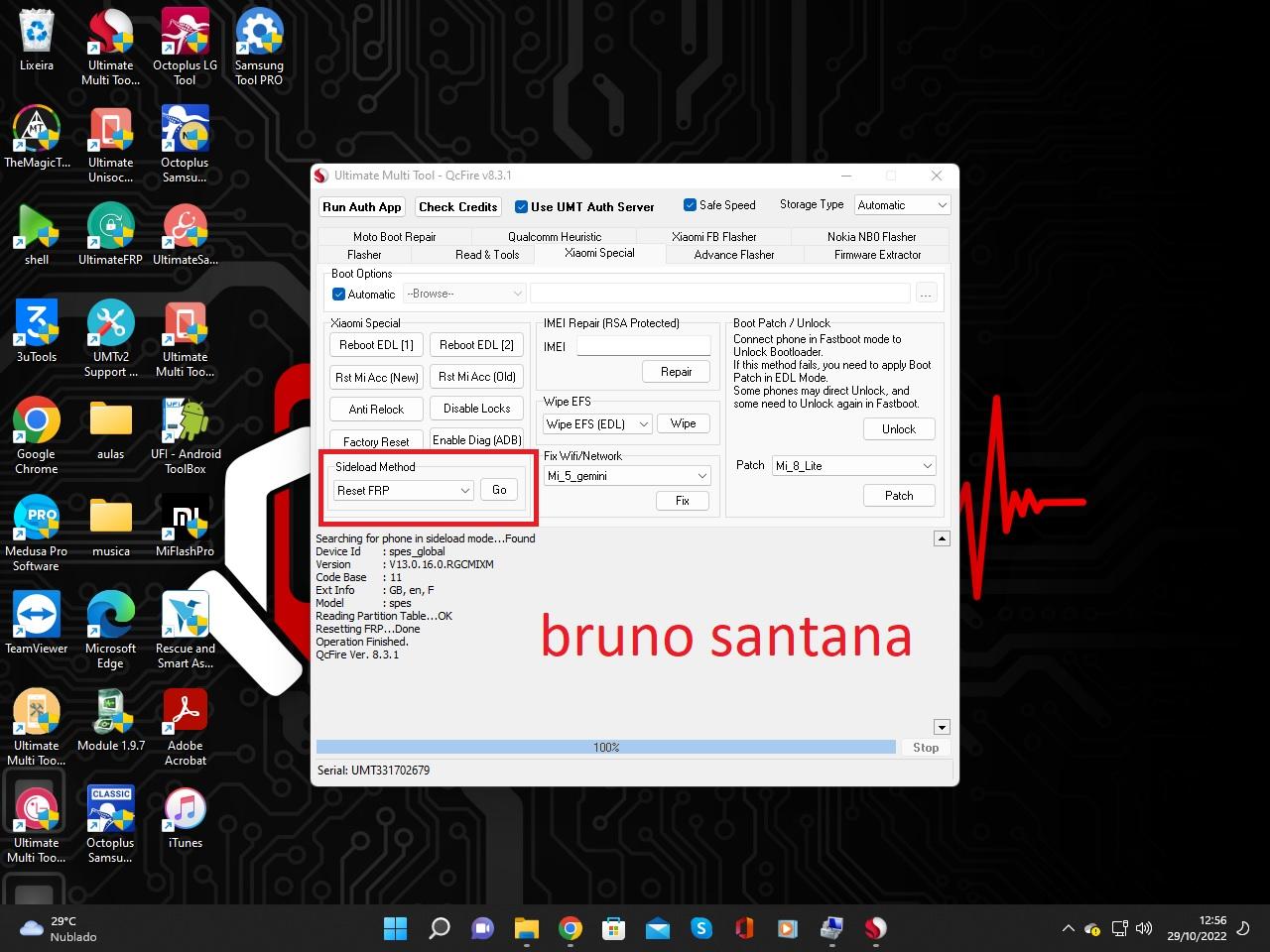Open the UltimateFRP desktop icon
The width and height of the screenshot is (1270, 952).
[110, 234]
